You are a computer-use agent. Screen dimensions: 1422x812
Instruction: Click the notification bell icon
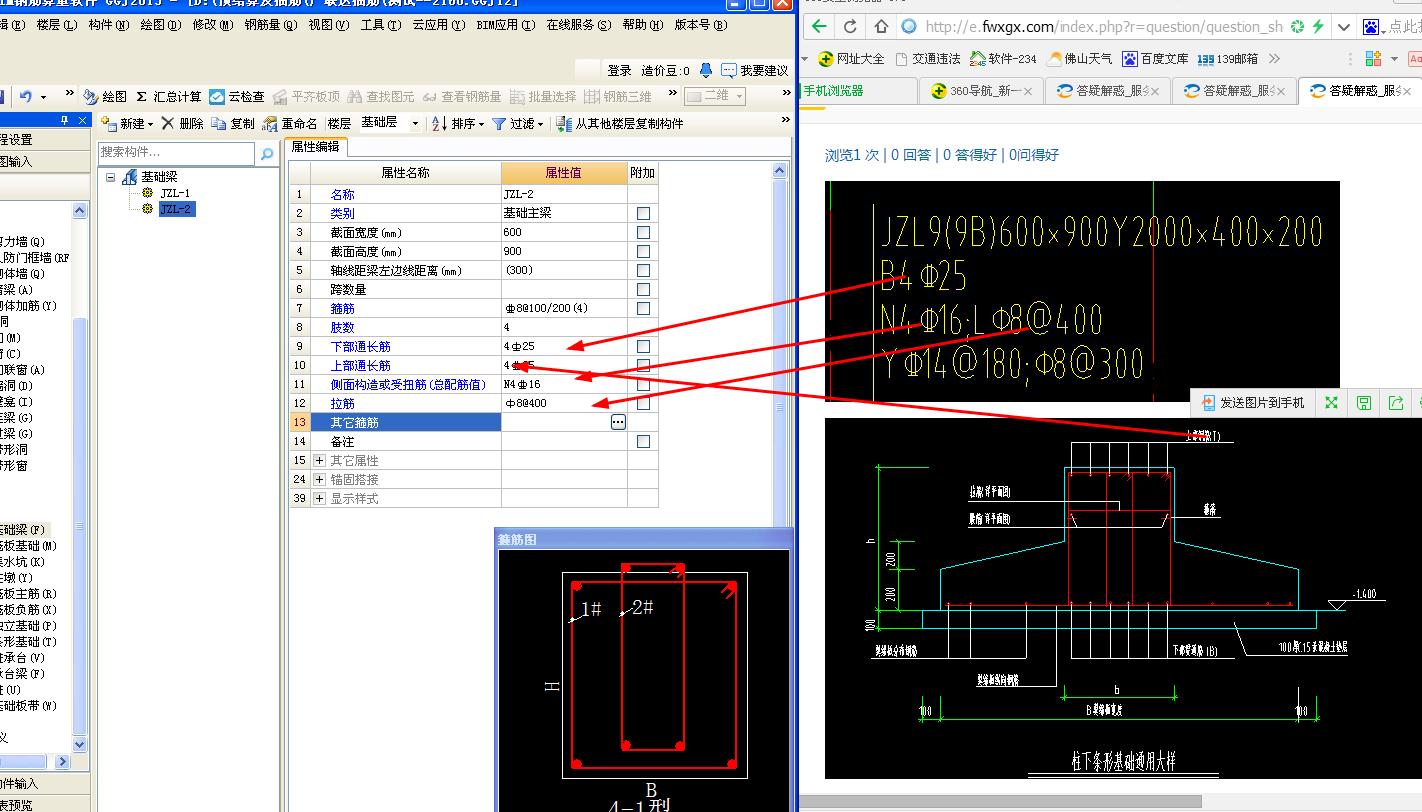pyautogui.click(x=706, y=70)
